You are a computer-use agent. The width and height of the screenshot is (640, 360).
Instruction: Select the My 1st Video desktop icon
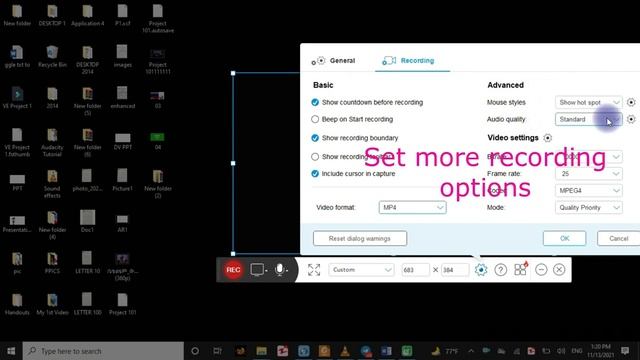pyautogui.click(x=52, y=304)
